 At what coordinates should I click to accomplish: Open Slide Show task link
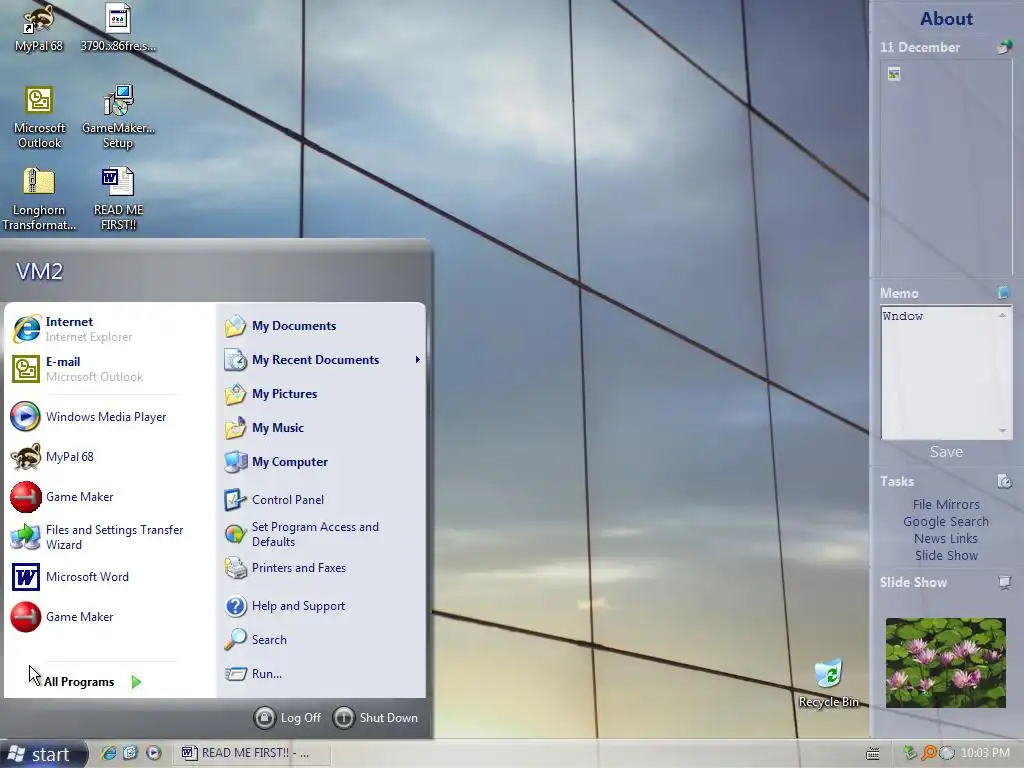(x=946, y=556)
